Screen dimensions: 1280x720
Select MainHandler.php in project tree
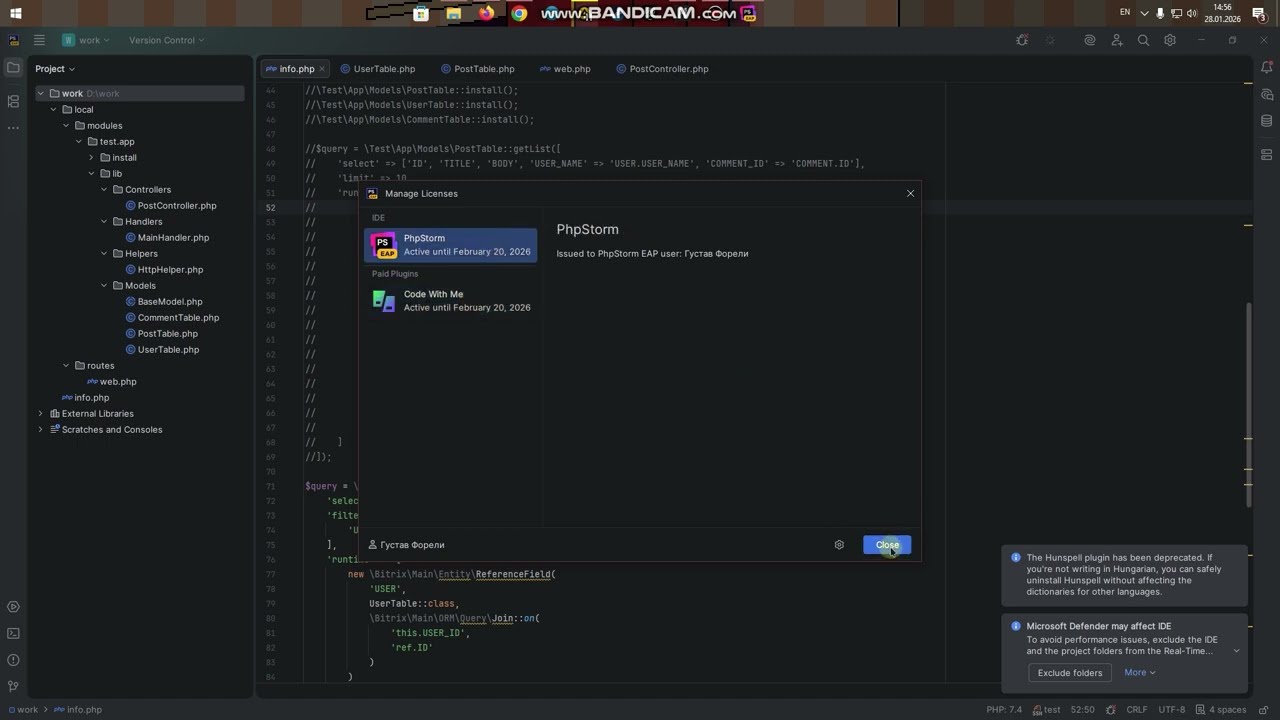coord(173,237)
